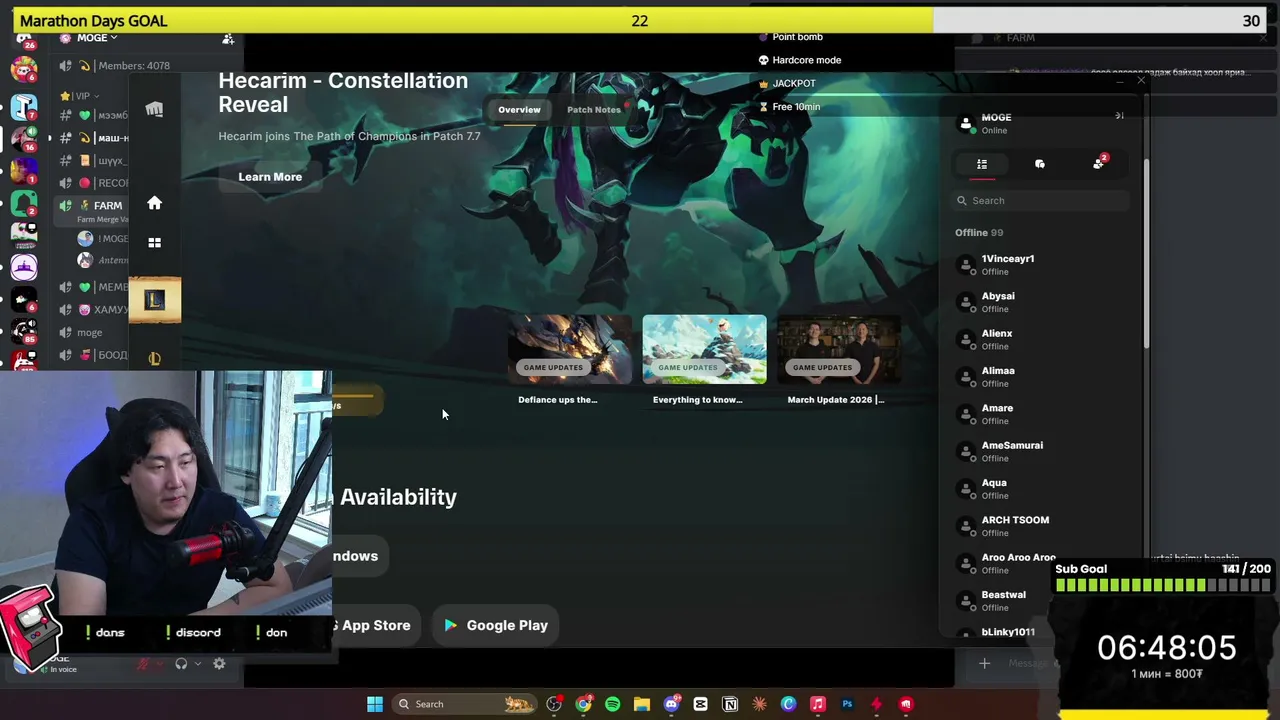The image size is (1280, 720).
Task: Open File Explorer from the taskbar
Action: (x=641, y=704)
